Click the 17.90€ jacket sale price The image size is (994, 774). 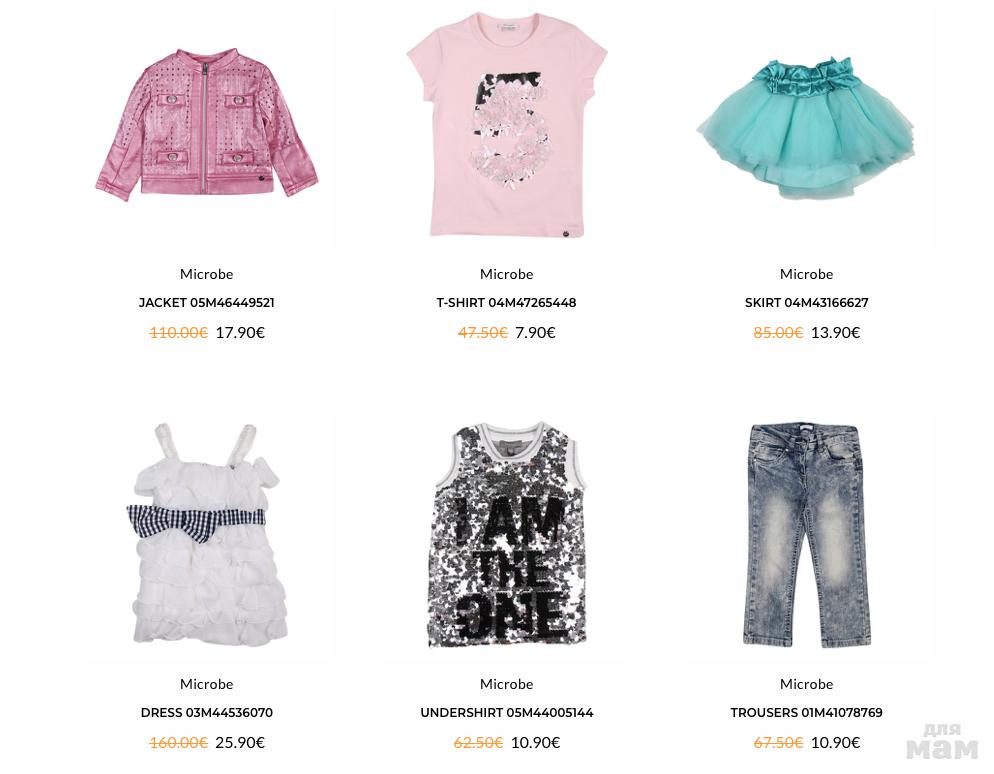pos(240,333)
